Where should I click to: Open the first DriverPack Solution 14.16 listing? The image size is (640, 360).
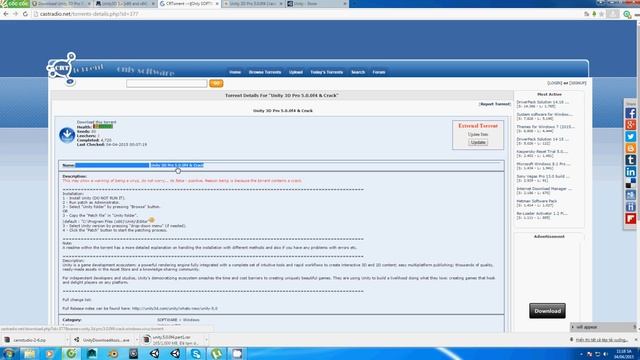coord(543,102)
